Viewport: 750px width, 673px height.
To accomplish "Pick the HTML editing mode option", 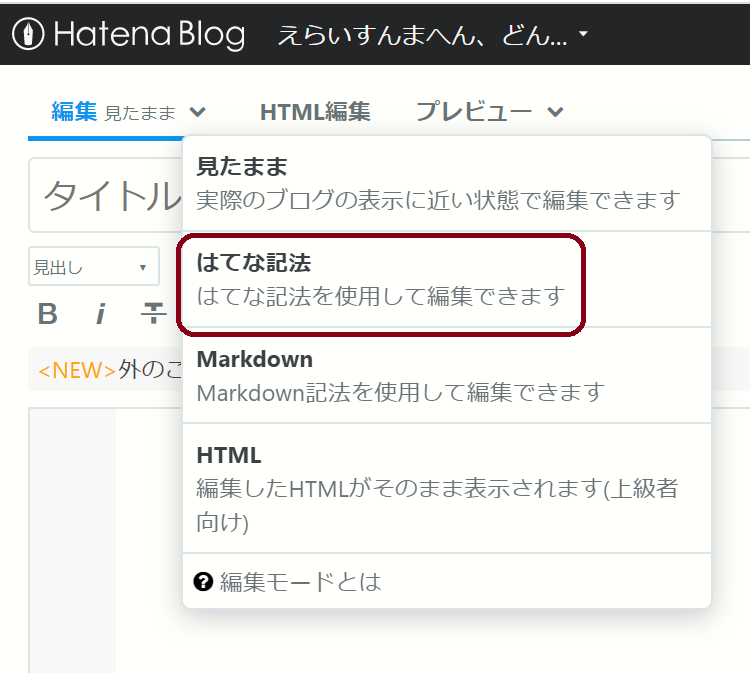I will click(x=447, y=488).
